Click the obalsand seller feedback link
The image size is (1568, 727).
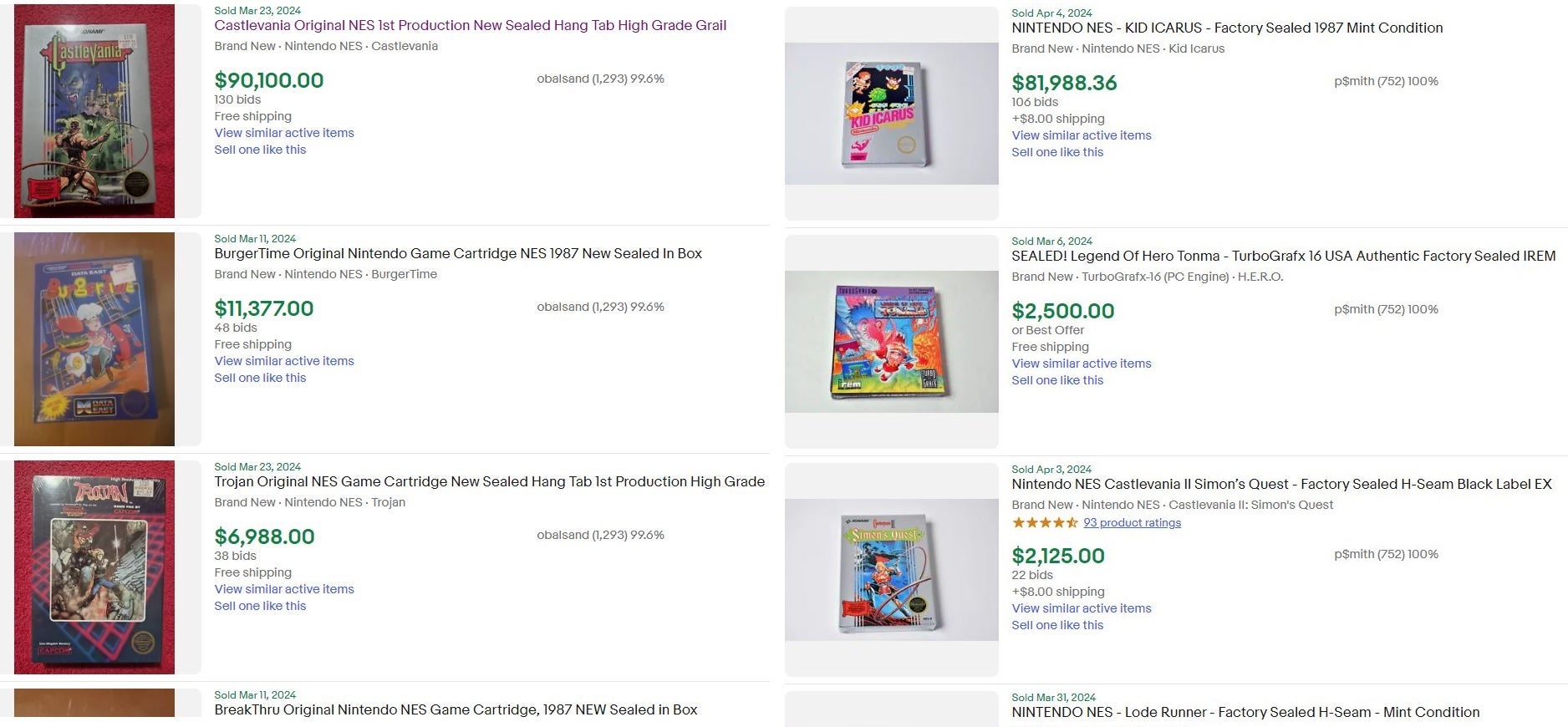599,79
